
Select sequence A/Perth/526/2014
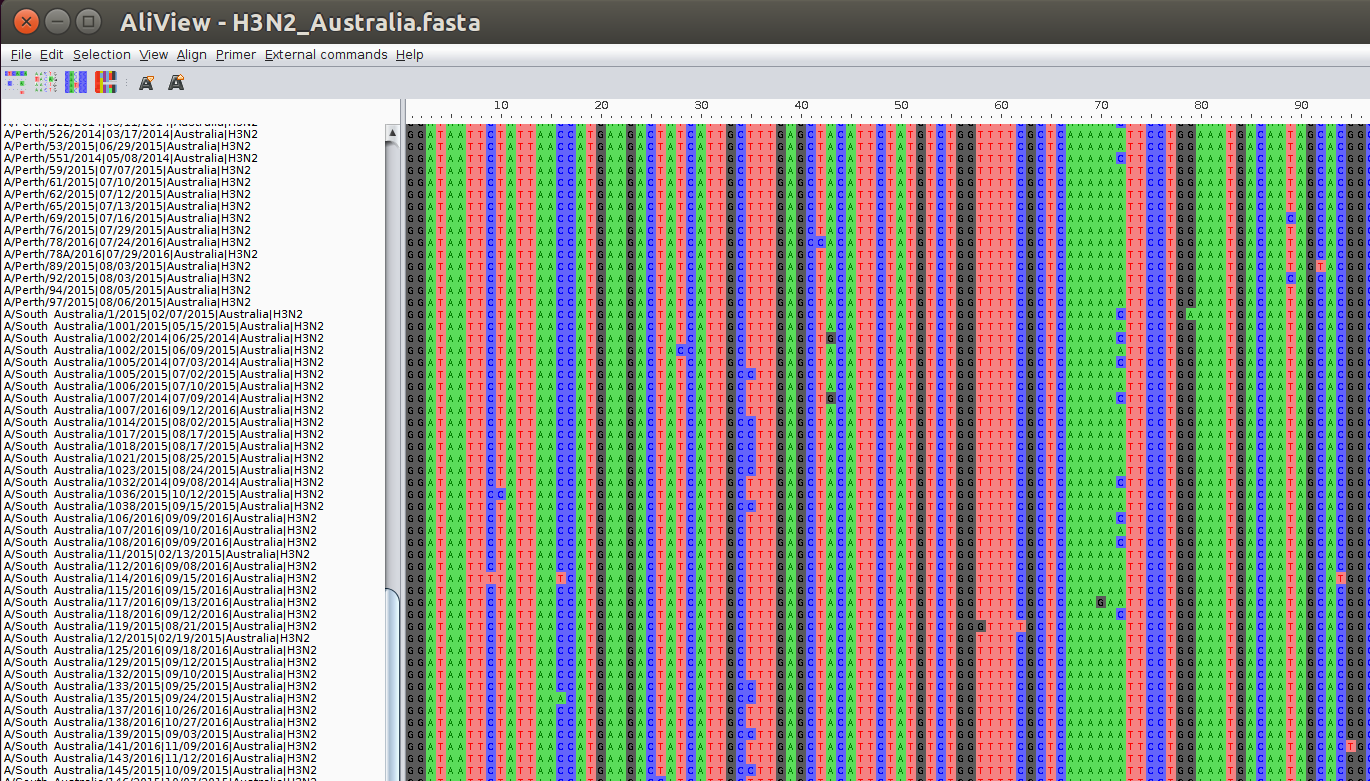click(x=131, y=134)
